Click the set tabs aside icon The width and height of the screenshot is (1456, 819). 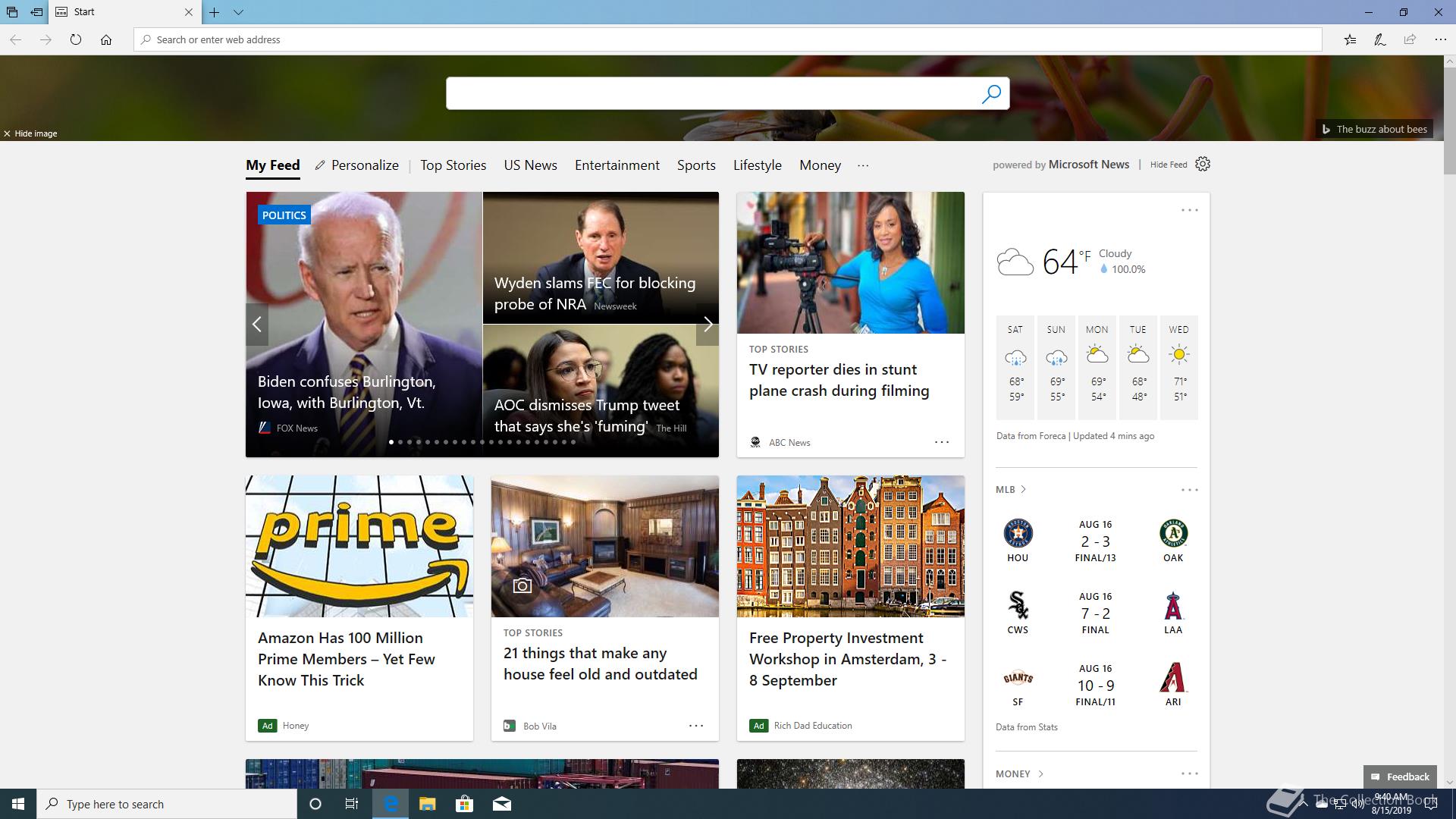coord(36,12)
